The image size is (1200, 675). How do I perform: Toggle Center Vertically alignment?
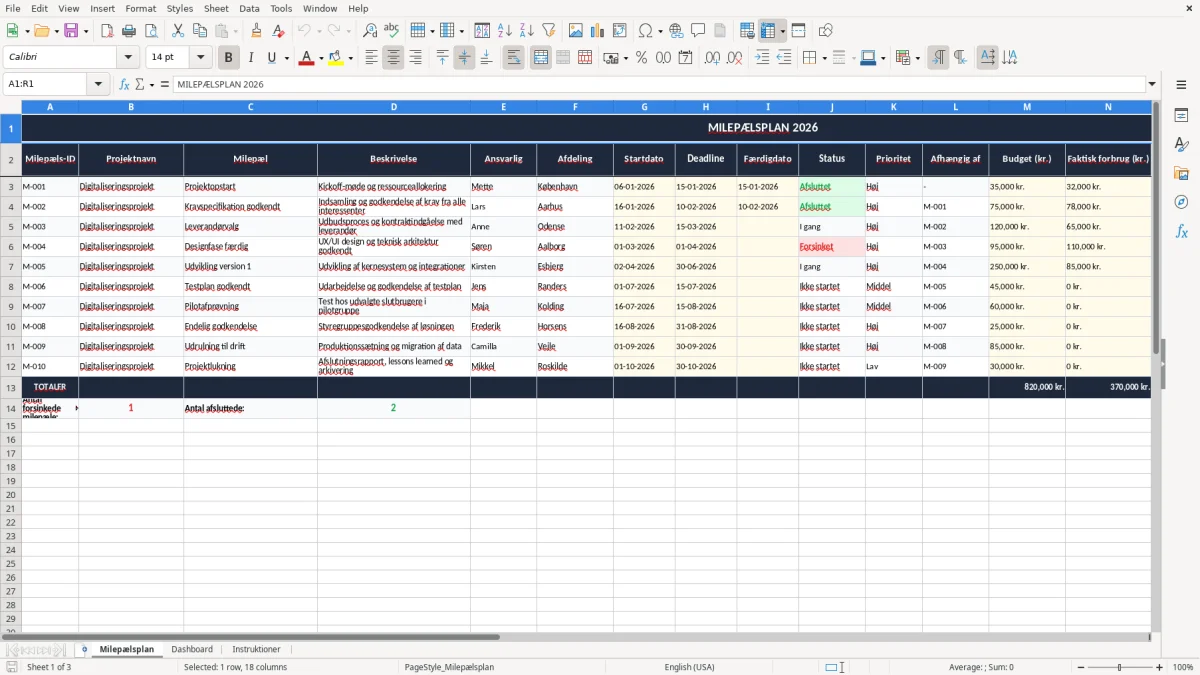464,58
